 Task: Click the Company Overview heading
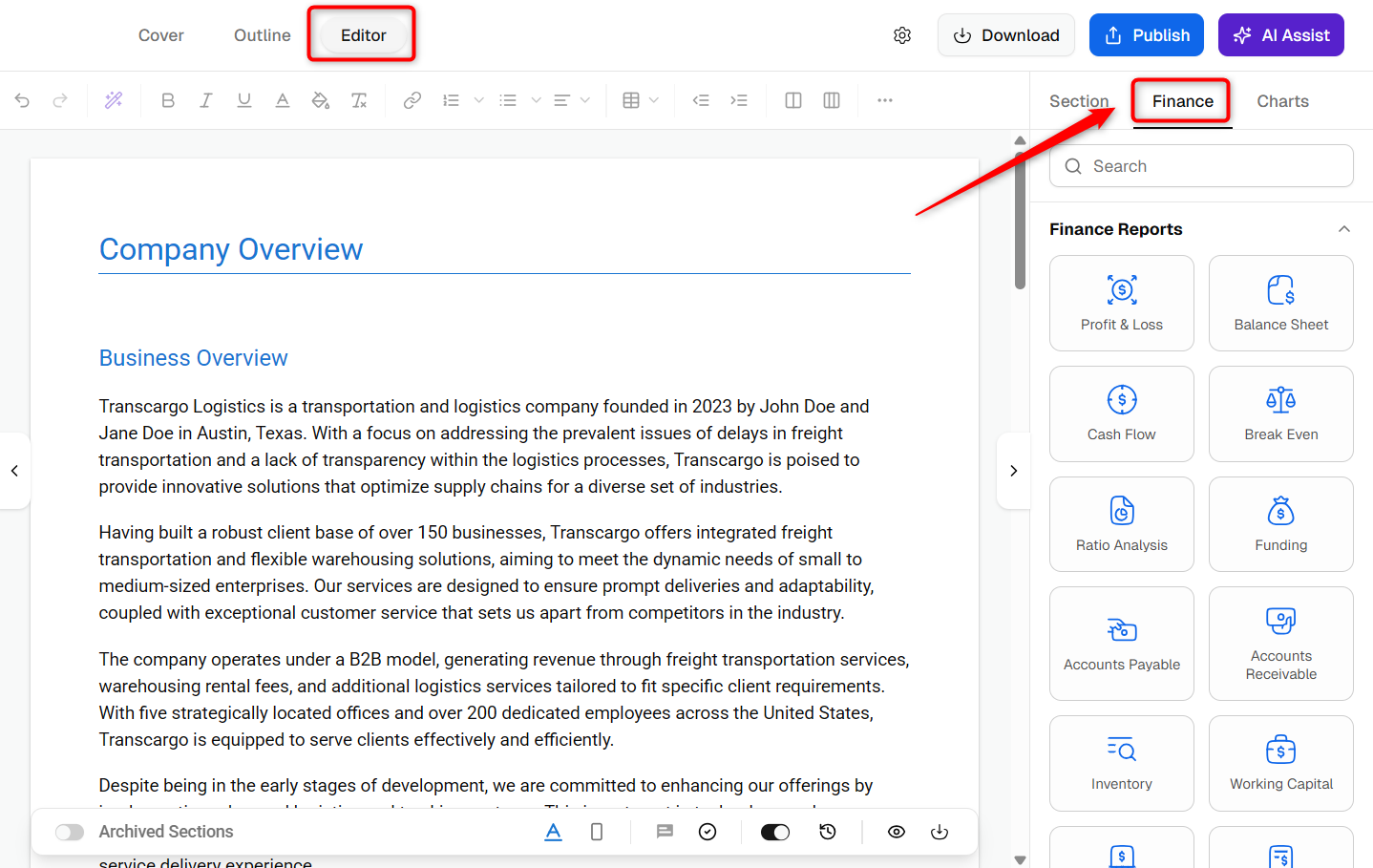(231, 249)
